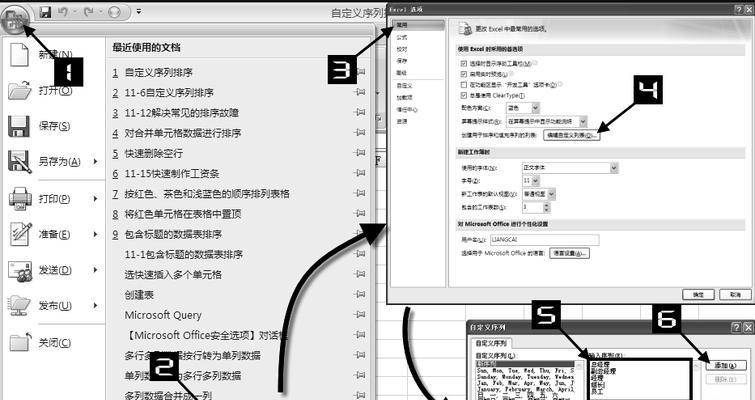Screen dimensions: 755x400
Task: Toggle 总是使用 ClearType checkbox
Action: (x=464, y=95)
